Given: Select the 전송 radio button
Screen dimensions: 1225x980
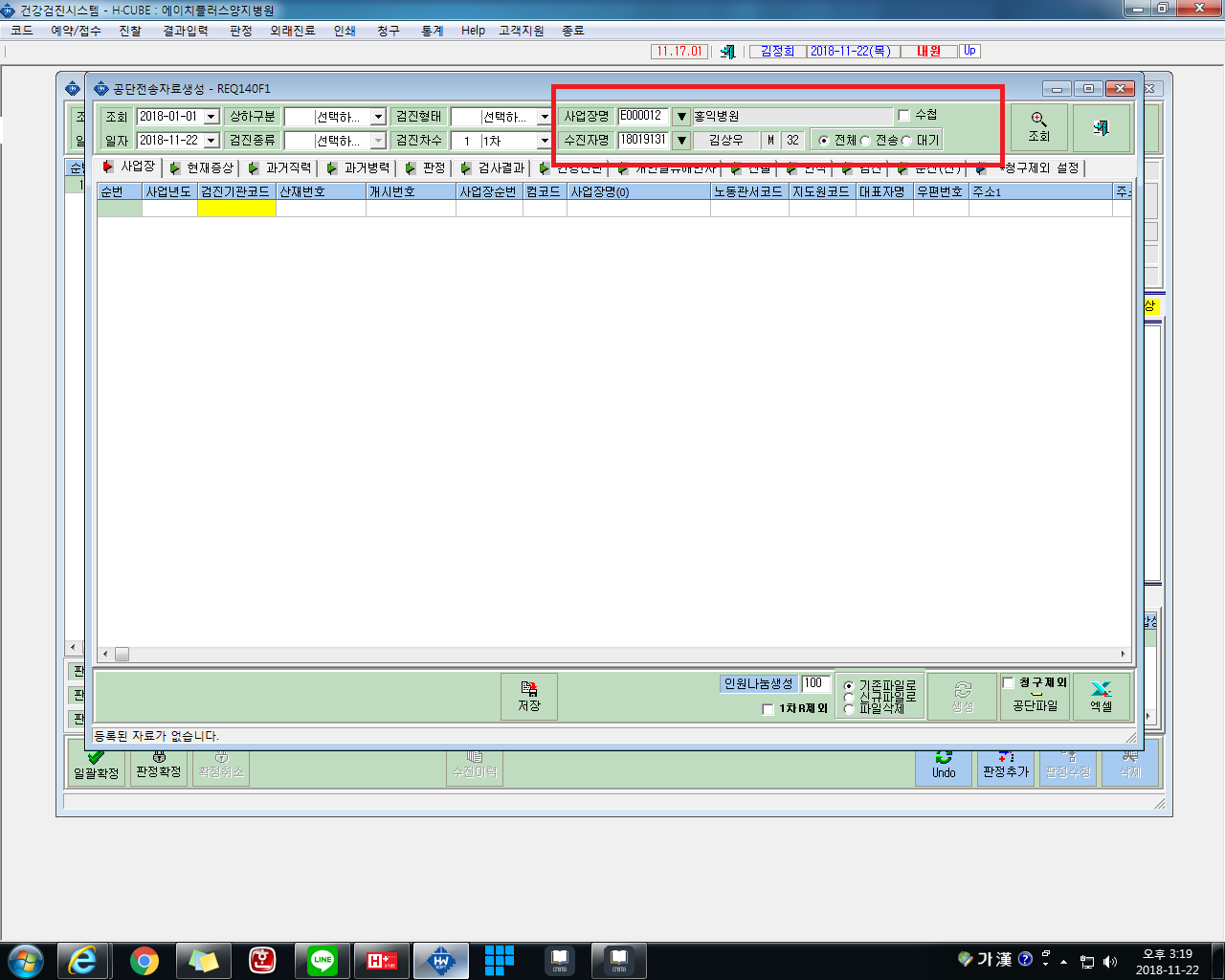Looking at the screenshot, I should tap(865, 141).
